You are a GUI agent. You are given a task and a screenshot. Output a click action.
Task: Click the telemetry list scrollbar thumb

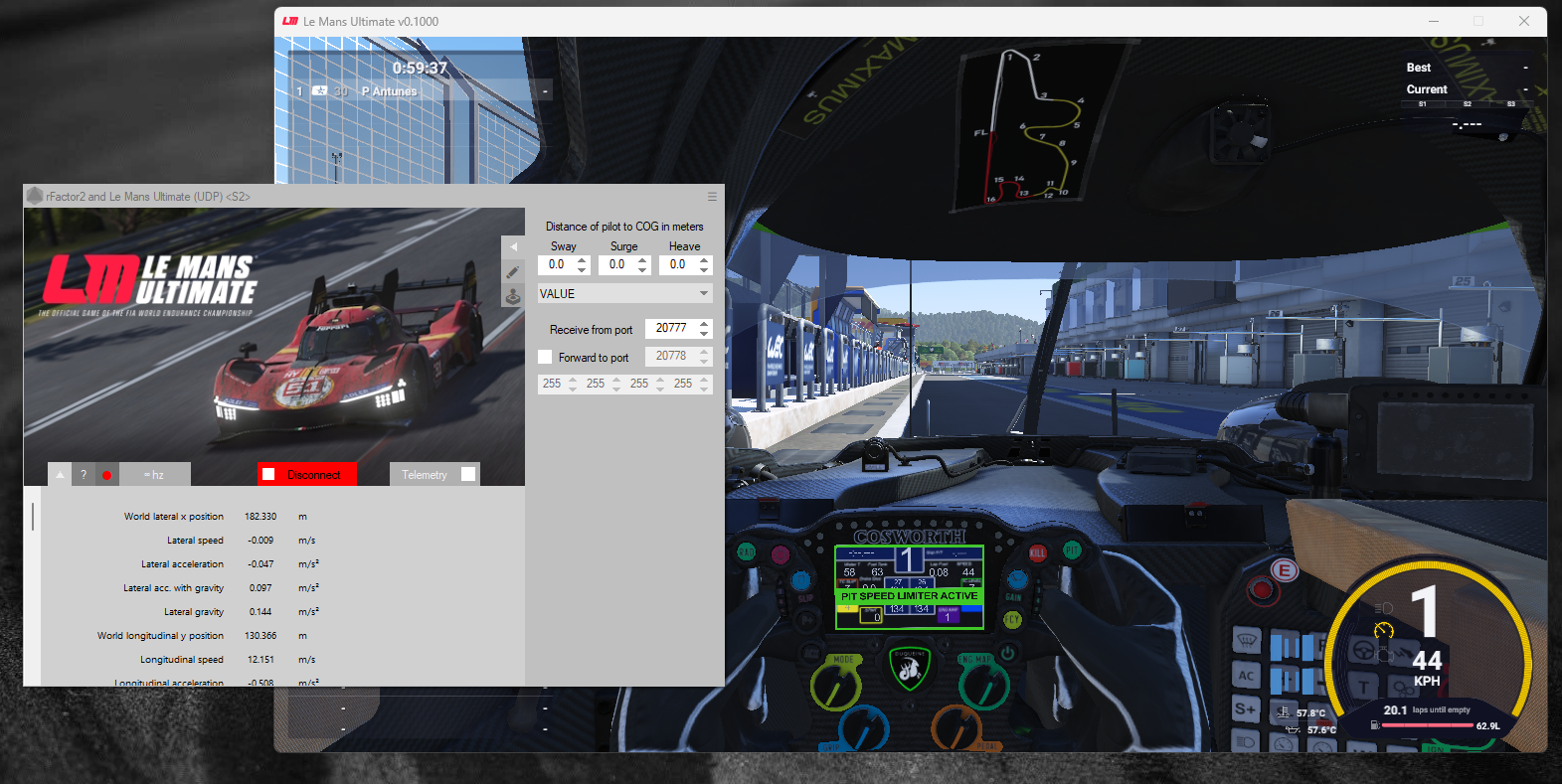[x=33, y=516]
